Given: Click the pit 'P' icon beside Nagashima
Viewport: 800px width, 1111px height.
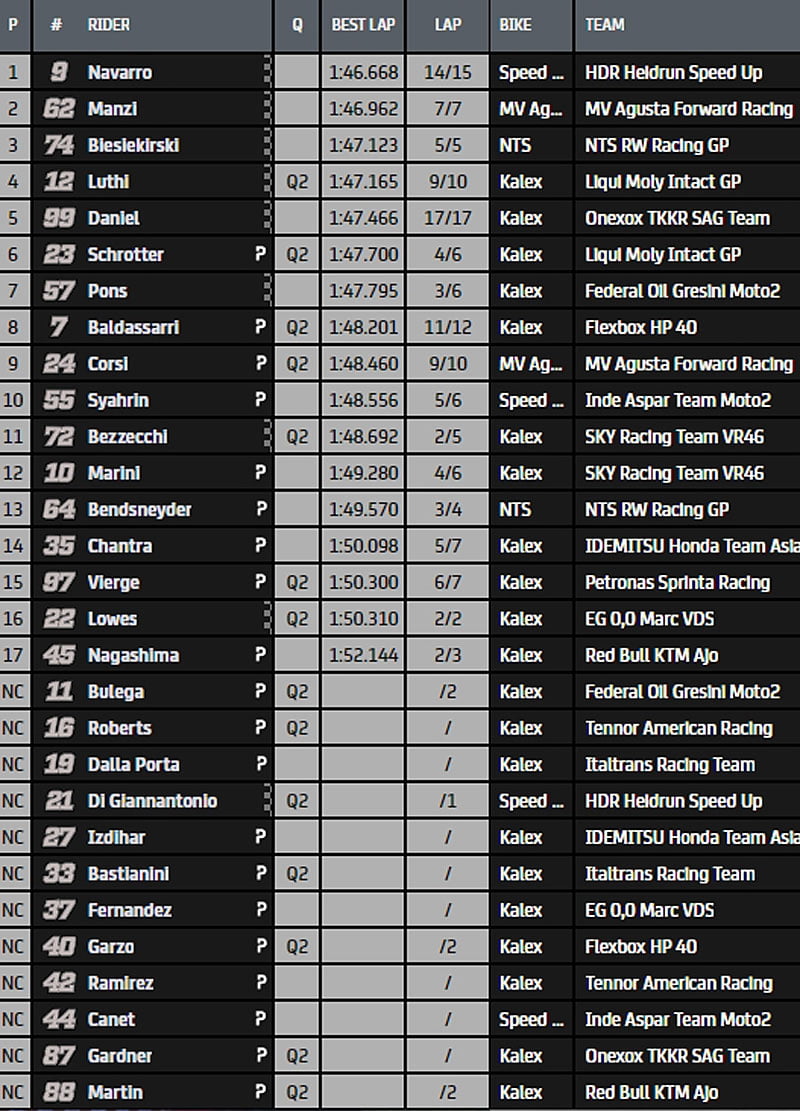Looking at the screenshot, I should pyautogui.click(x=261, y=655).
